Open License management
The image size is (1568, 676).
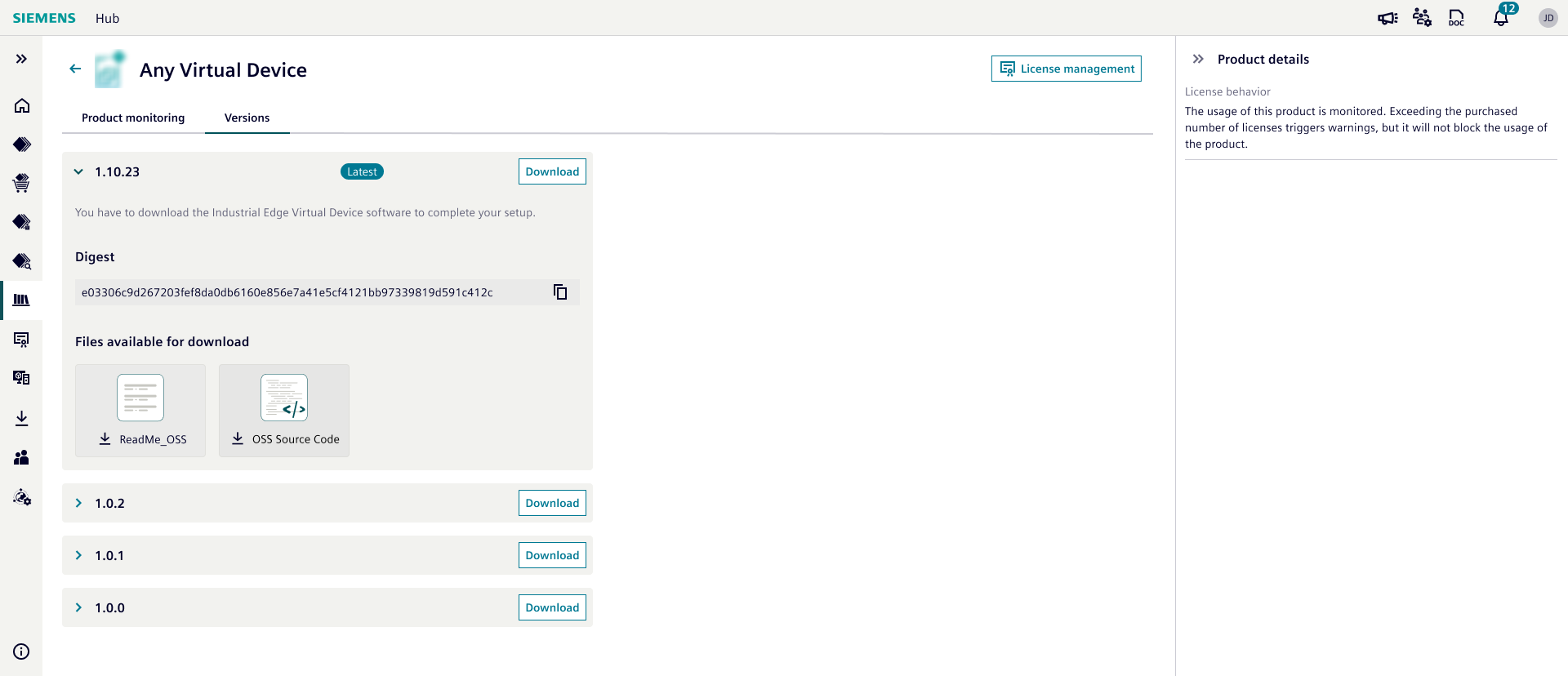(x=1066, y=69)
